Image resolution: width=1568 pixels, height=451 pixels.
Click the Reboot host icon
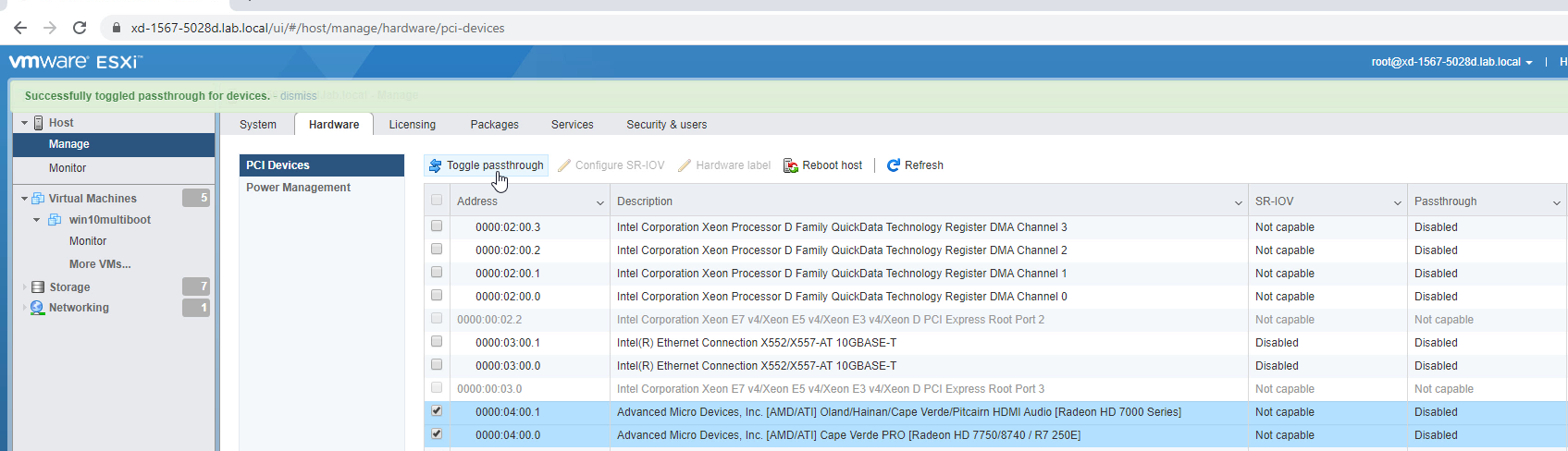tap(791, 165)
